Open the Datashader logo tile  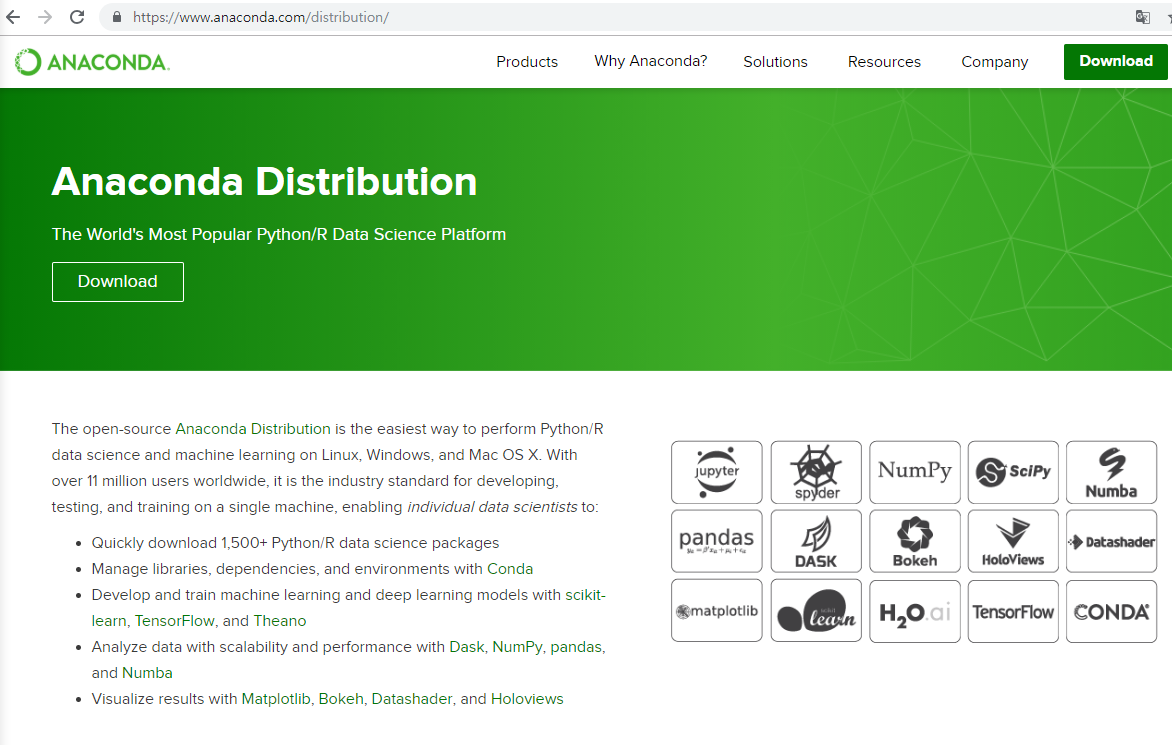(x=1111, y=541)
